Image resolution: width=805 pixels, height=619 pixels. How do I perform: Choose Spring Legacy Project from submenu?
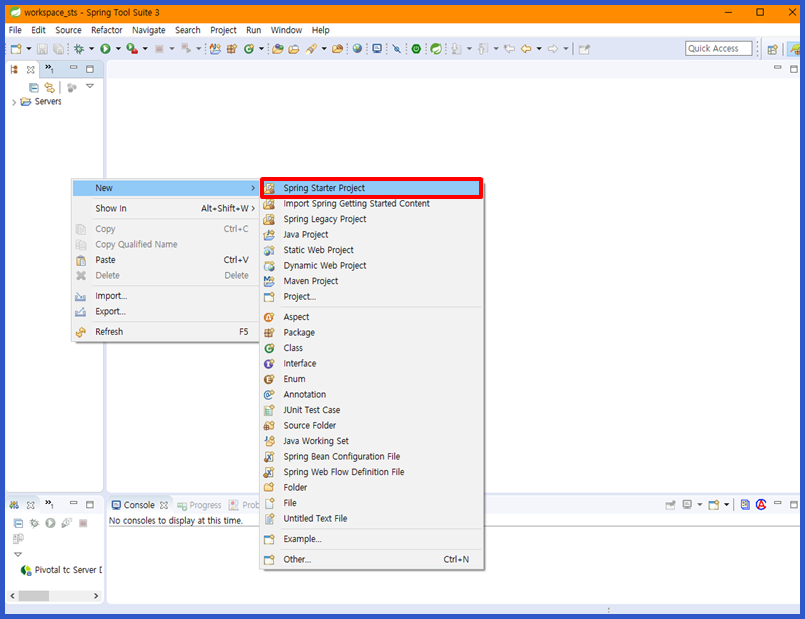[372, 219]
